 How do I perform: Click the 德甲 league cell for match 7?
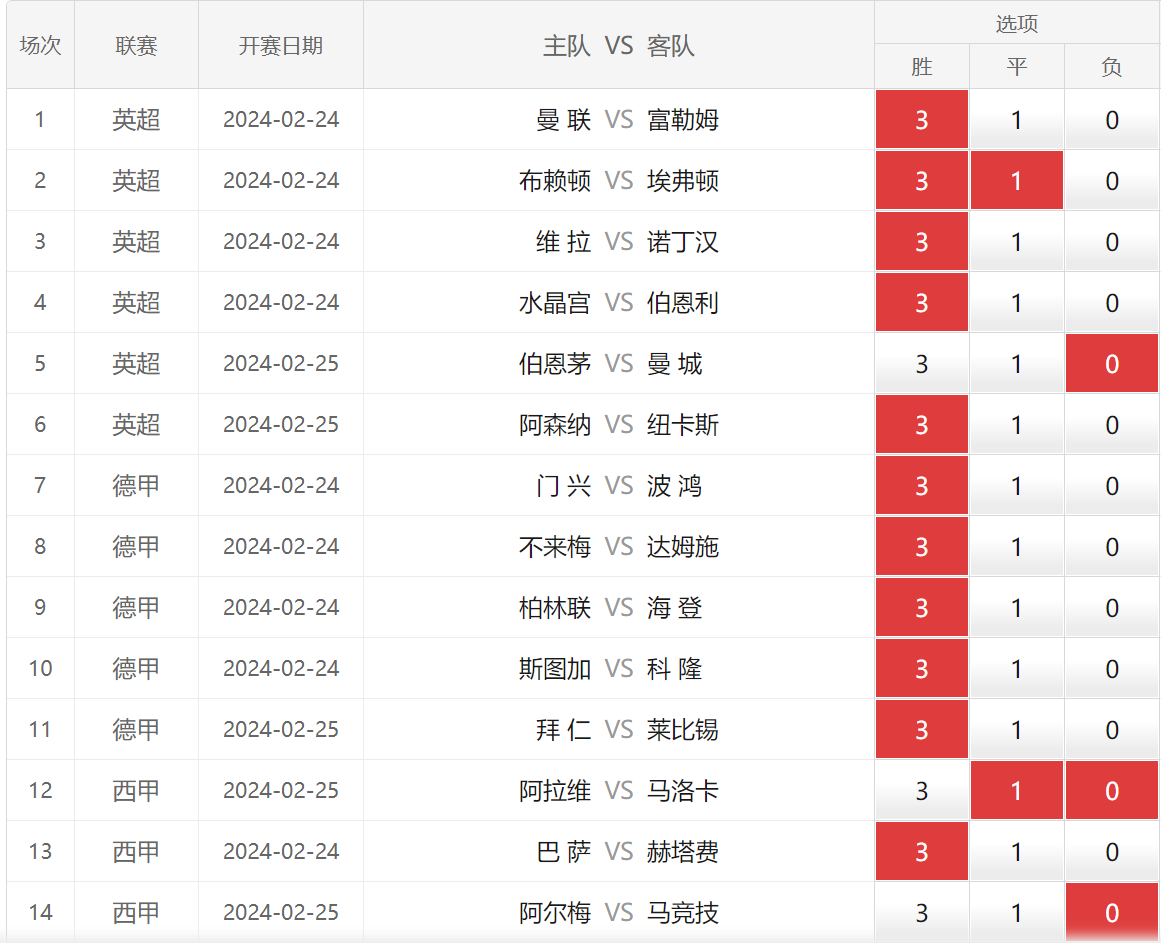(136, 486)
